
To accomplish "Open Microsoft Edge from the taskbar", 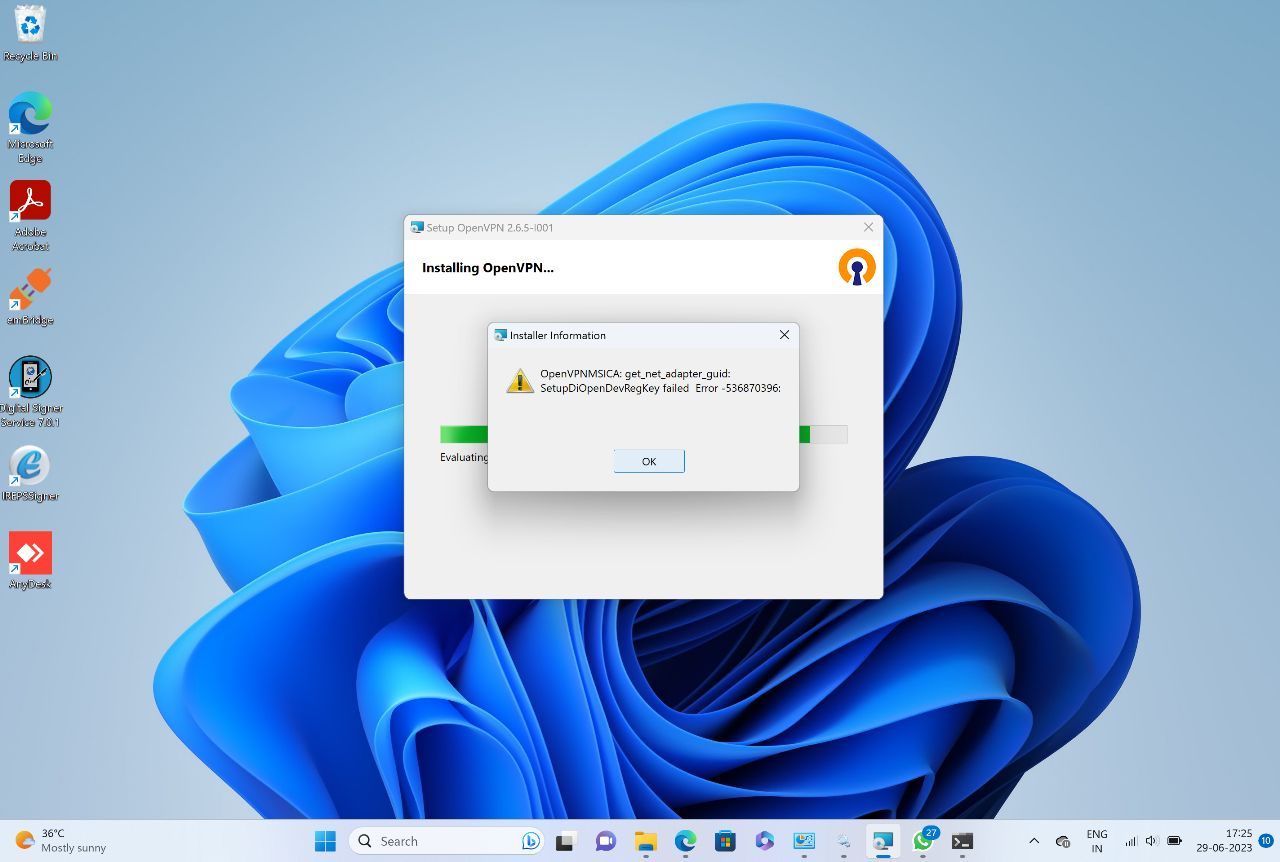I will pos(685,841).
